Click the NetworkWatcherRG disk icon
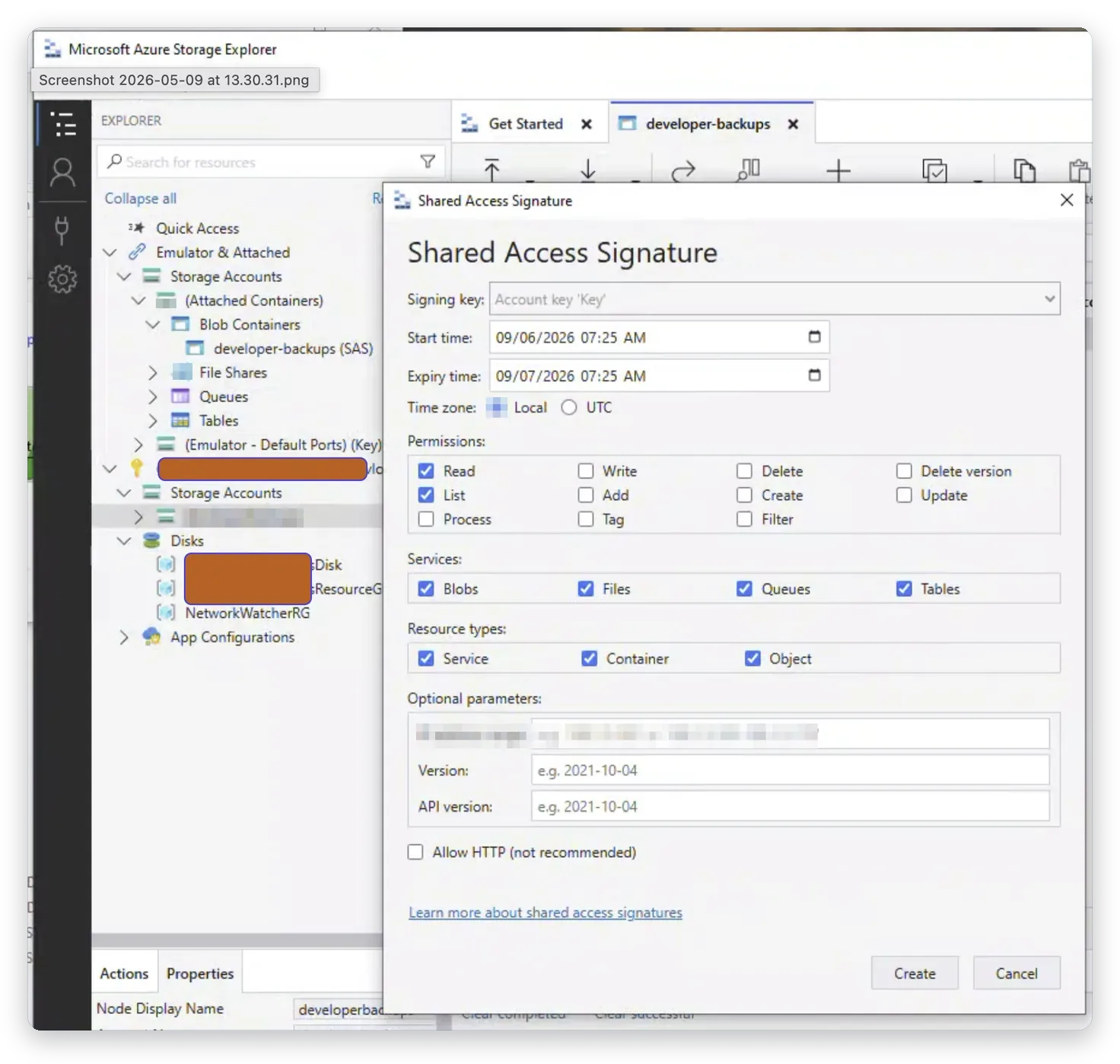The image size is (1120, 1064). click(166, 613)
